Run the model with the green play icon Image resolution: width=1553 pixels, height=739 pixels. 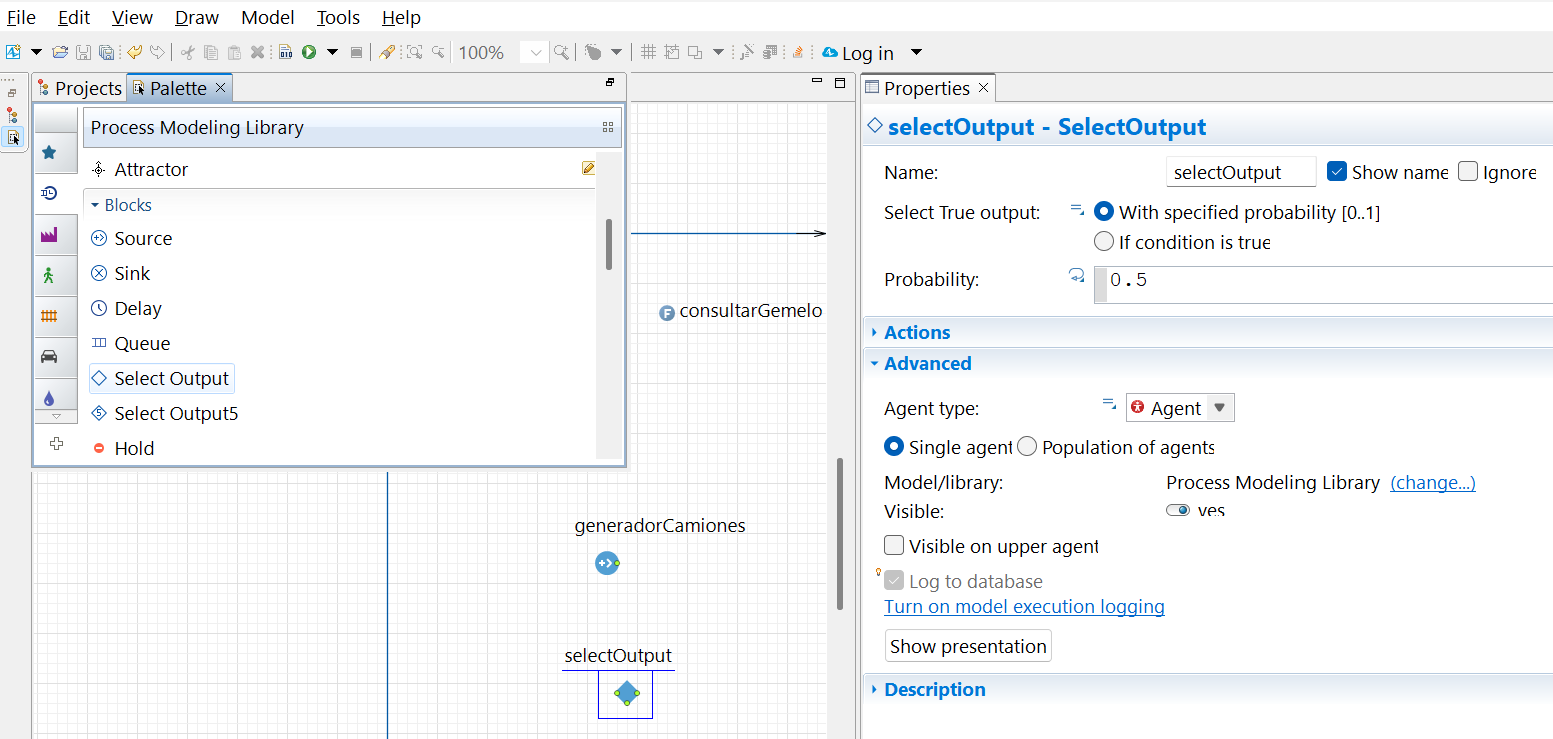pos(309,52)
